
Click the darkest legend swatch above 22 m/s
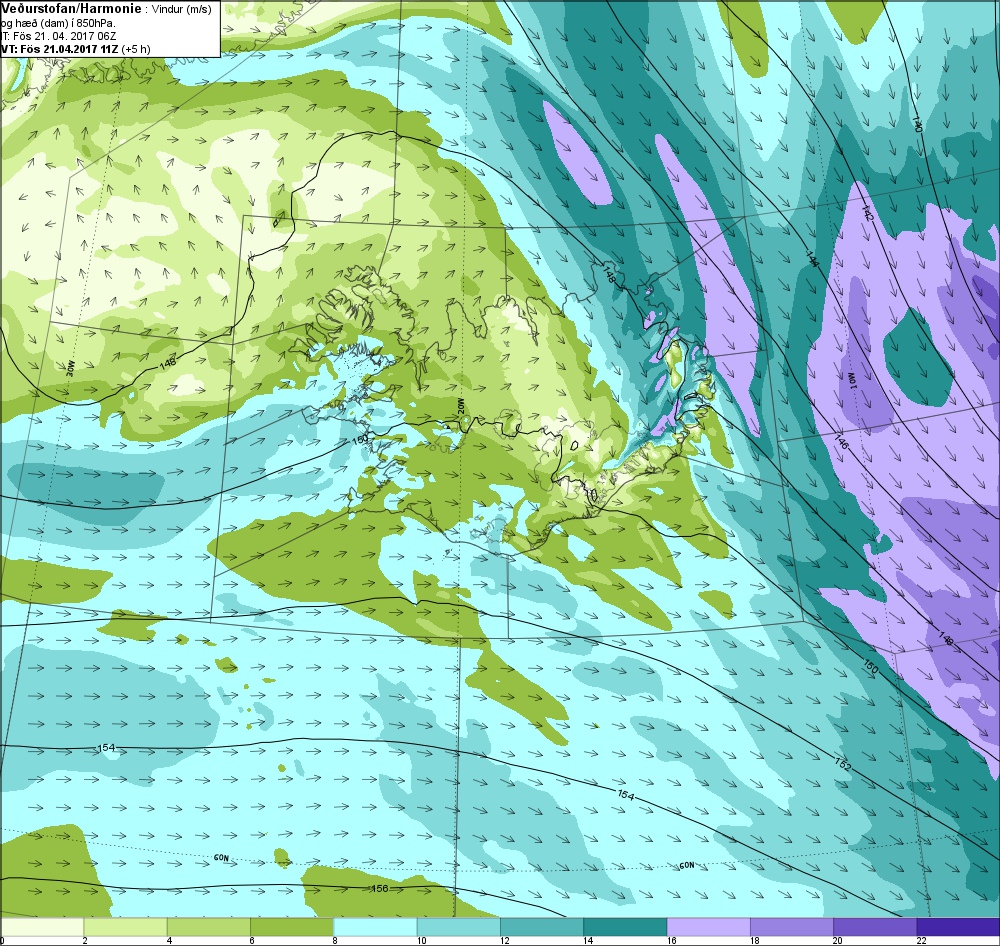click(958, 926)
